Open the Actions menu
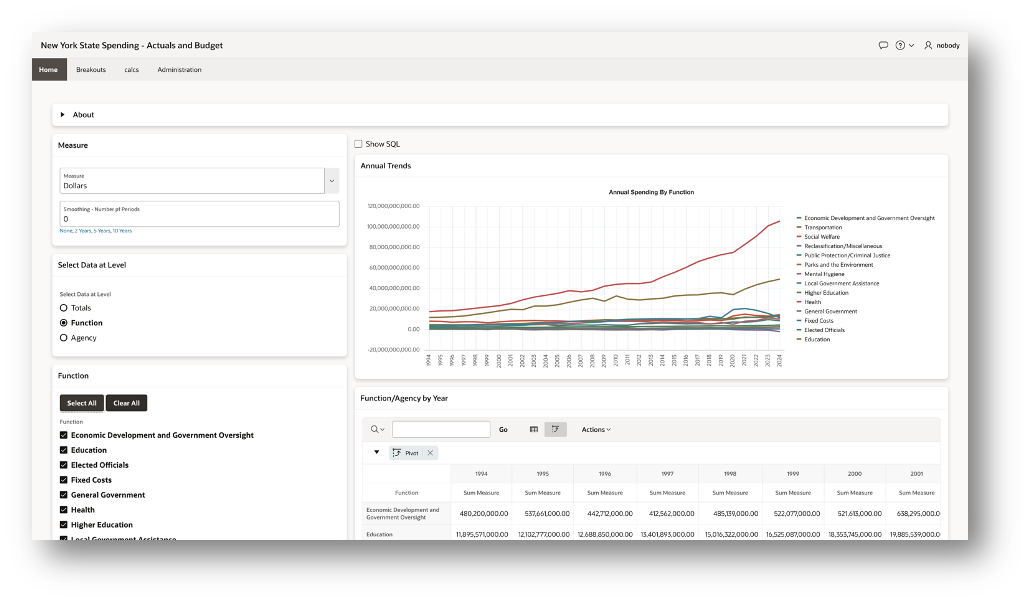1030x602 pixels. click(x=596, y=429)
